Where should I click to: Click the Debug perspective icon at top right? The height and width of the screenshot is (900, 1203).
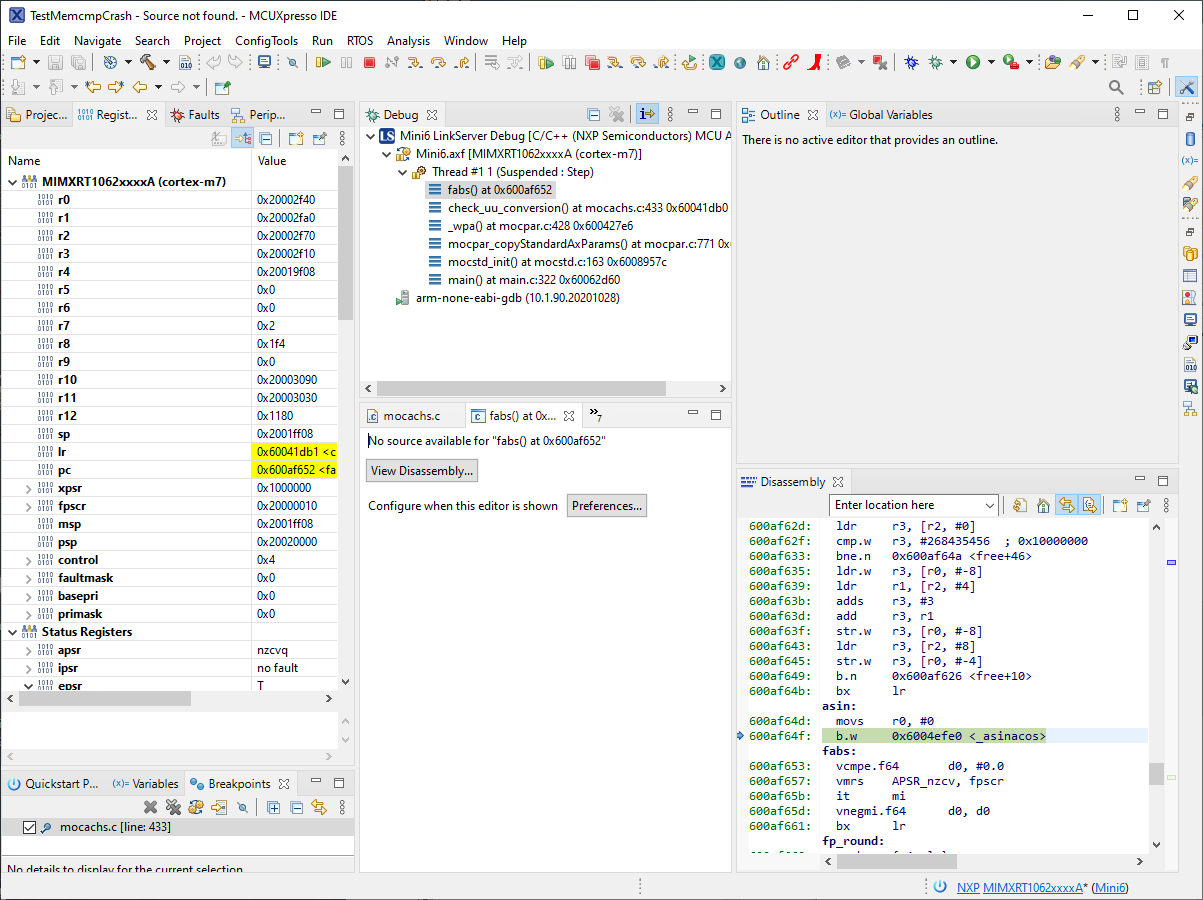coord(1187,85)
